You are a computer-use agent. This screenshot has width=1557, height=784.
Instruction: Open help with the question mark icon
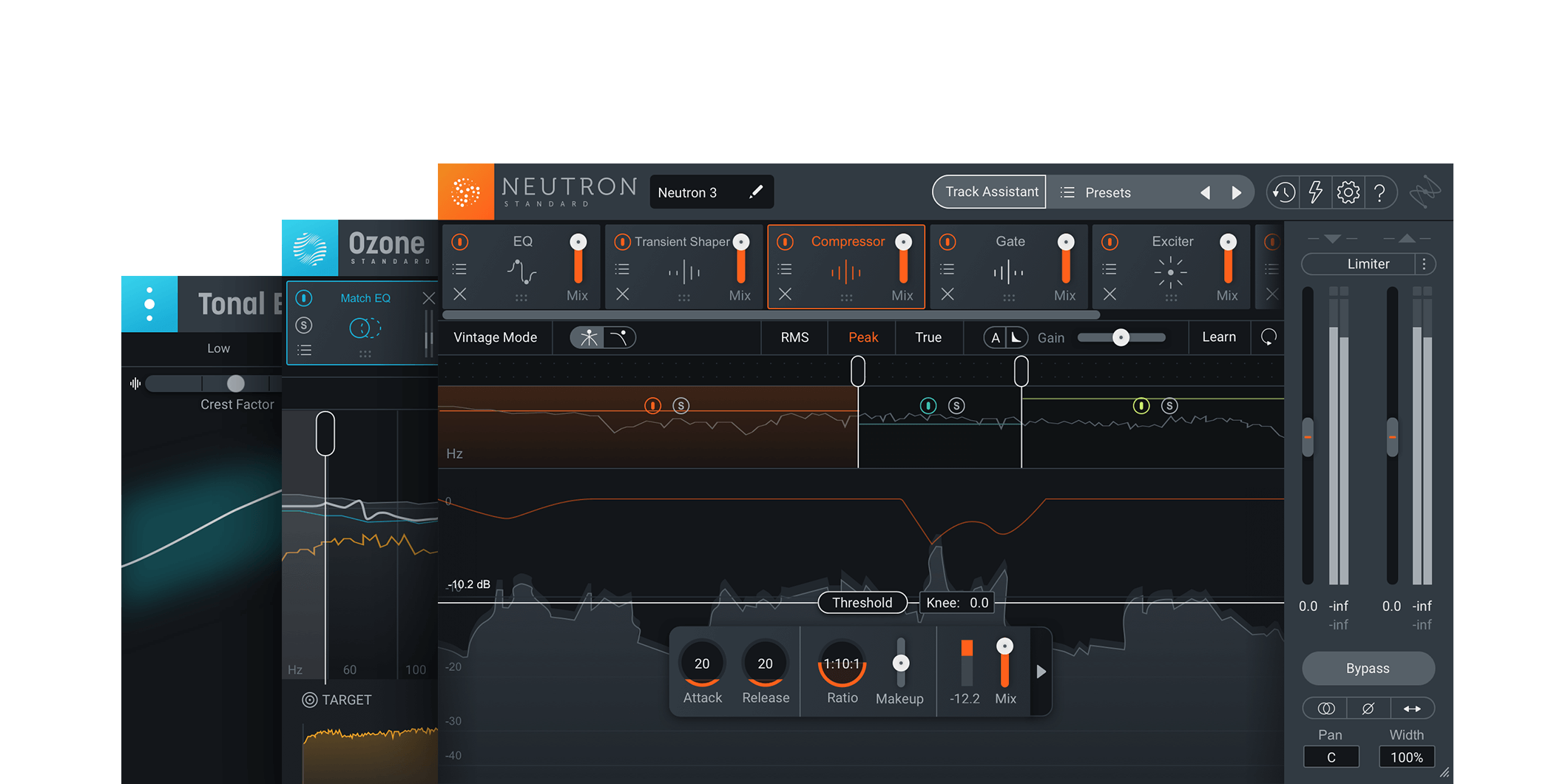[1379, 192]
